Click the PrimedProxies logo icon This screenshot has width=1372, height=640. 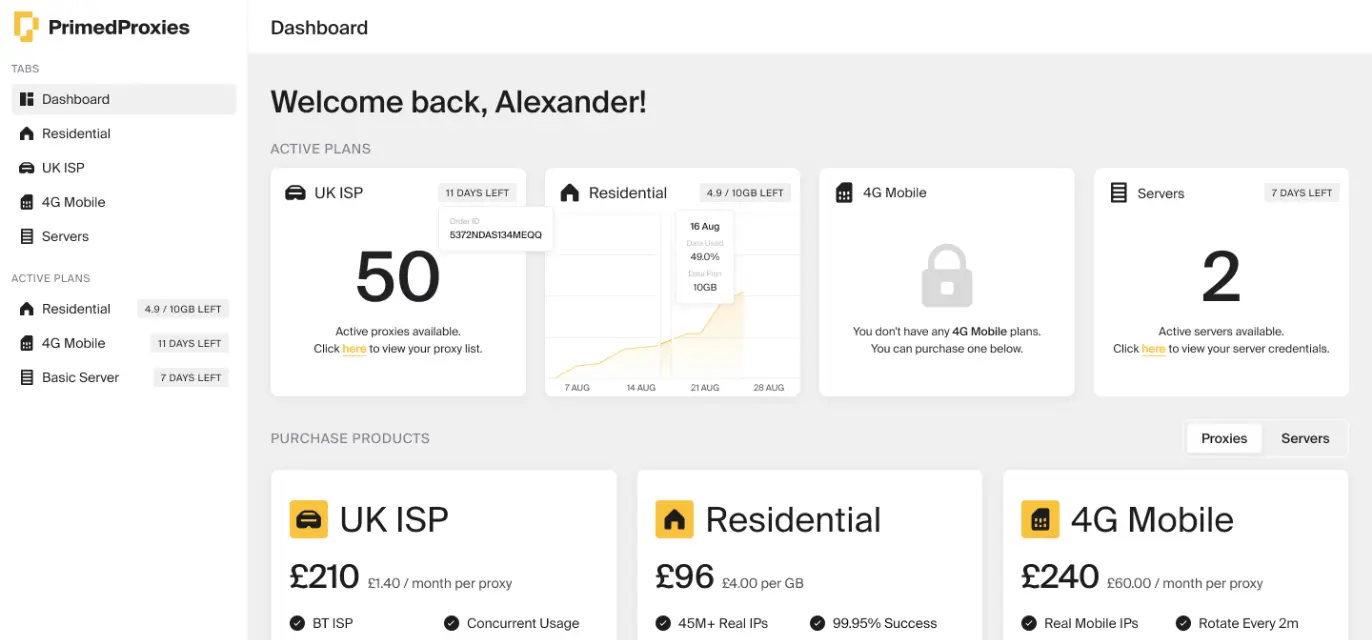(26, 27)
